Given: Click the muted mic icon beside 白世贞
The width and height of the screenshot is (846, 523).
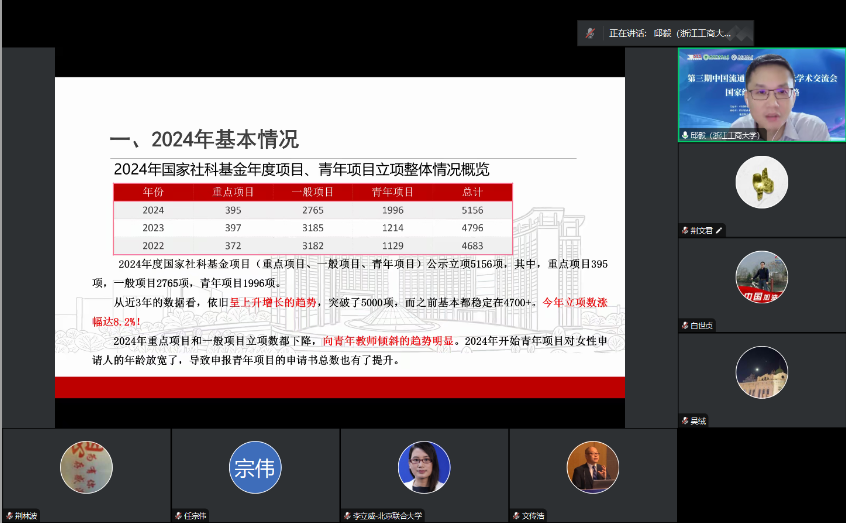Looking at the screenshot, I should tap(686, 325).
